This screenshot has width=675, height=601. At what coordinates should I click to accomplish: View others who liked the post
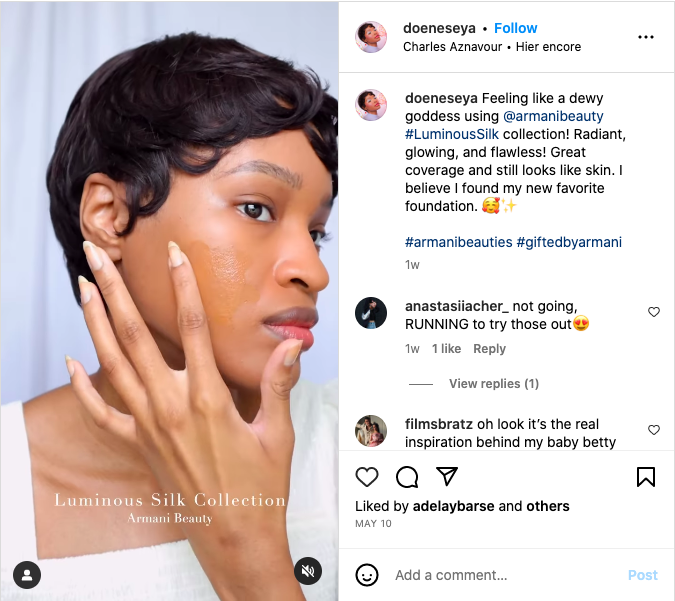click(548, 506)
